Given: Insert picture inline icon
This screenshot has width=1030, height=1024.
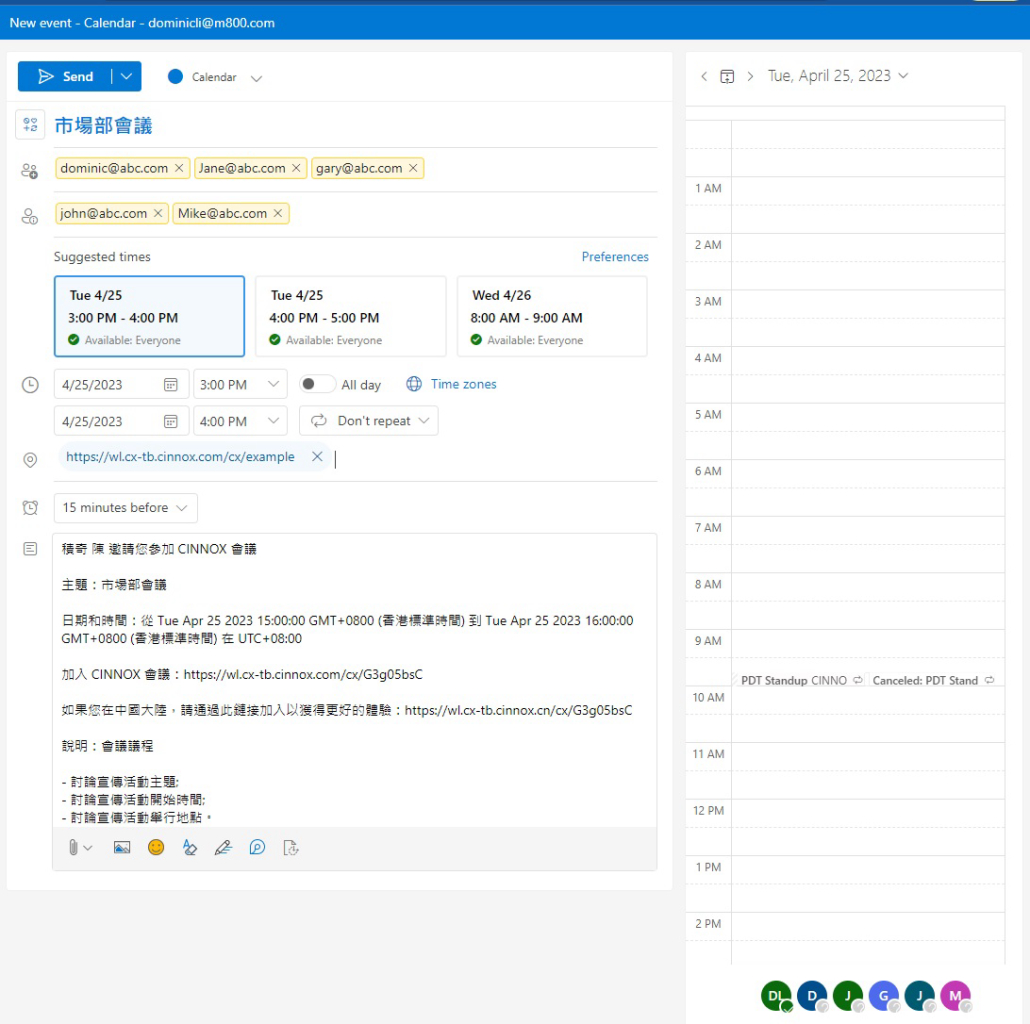Looking at the screenshot, I should 122,848.
